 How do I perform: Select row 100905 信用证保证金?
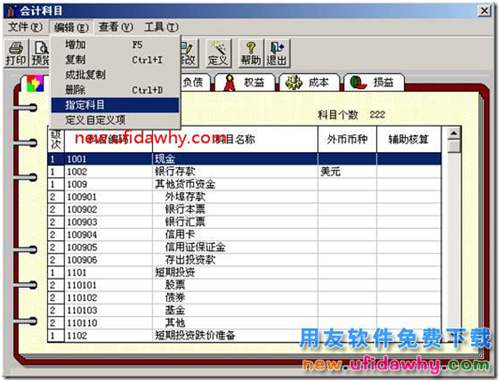(245, 247)
